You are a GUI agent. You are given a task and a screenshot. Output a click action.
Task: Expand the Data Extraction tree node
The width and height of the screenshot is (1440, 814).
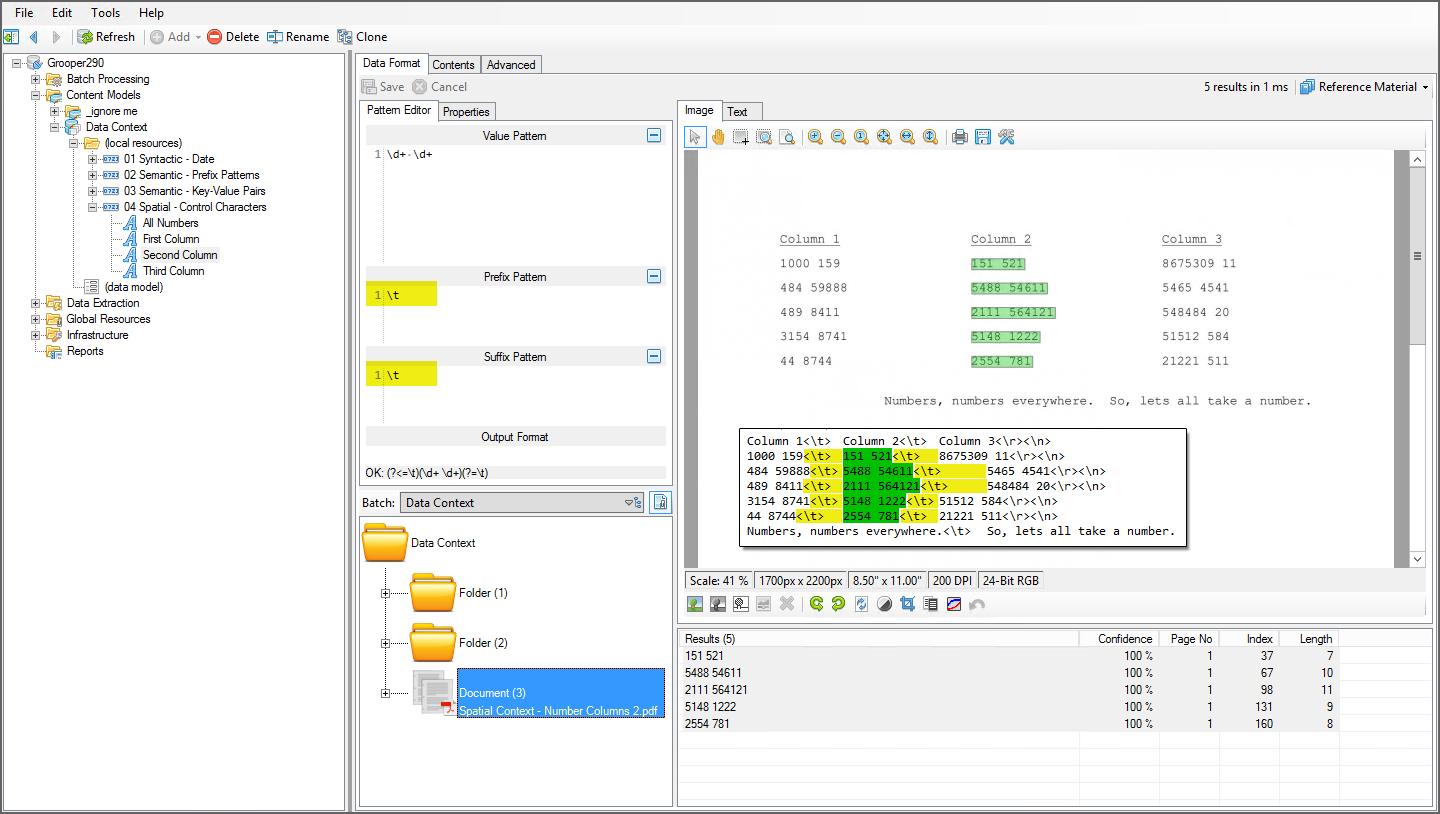[x=36, y=303]
